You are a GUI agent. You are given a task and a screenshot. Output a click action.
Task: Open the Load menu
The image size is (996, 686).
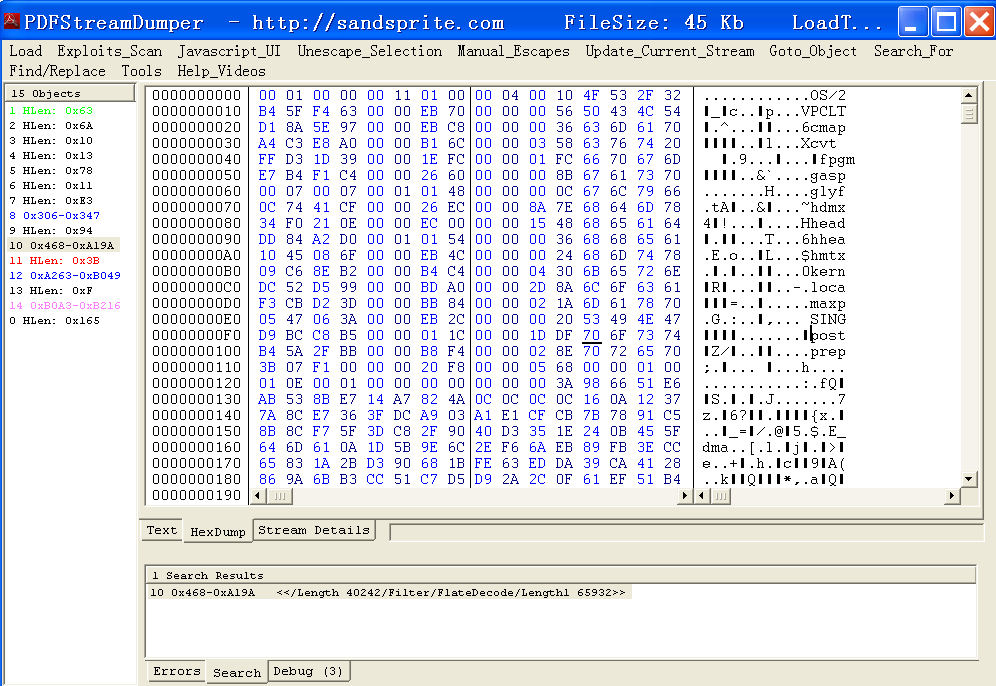click(x=25, y=51)
